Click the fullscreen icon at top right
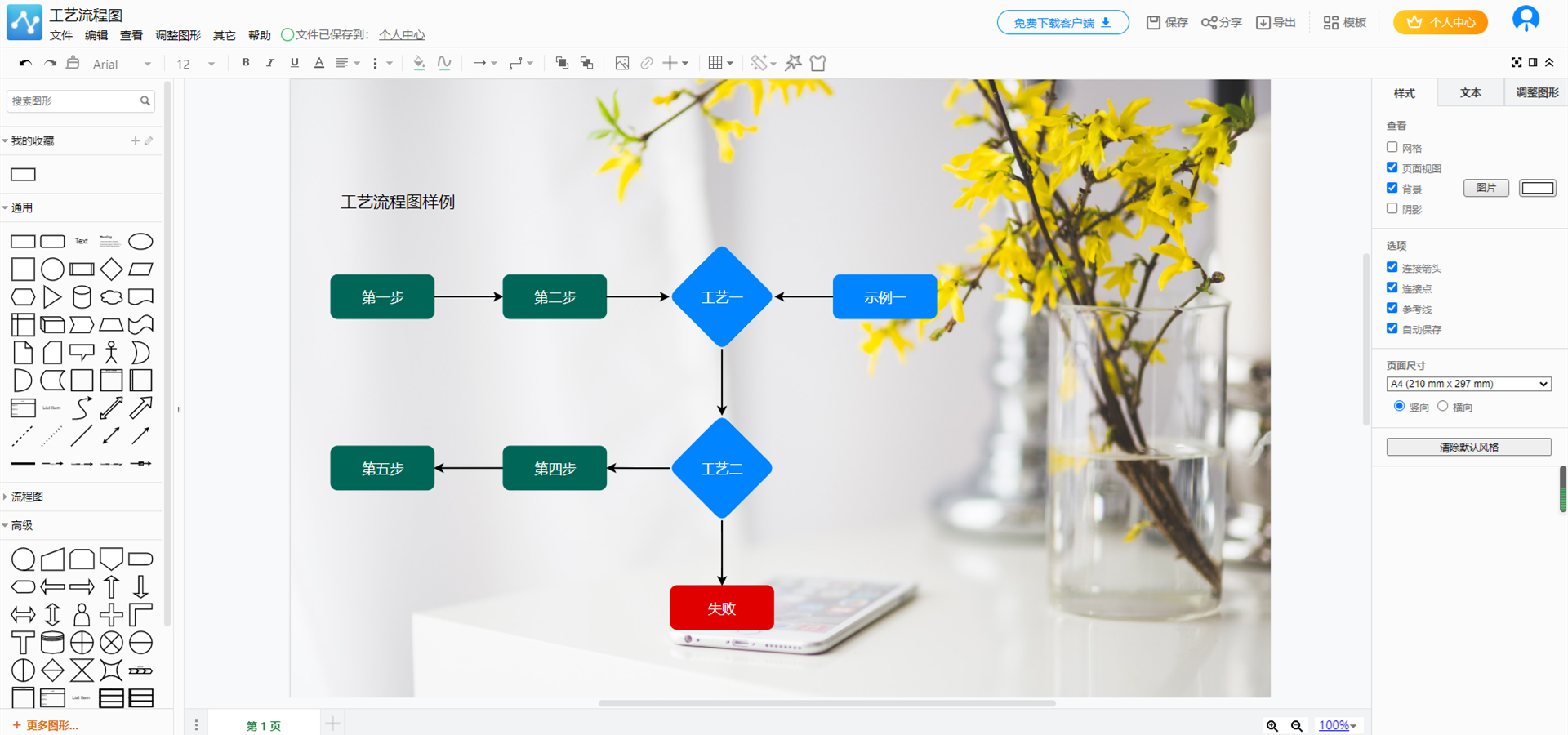 (x=1516, y=63)
